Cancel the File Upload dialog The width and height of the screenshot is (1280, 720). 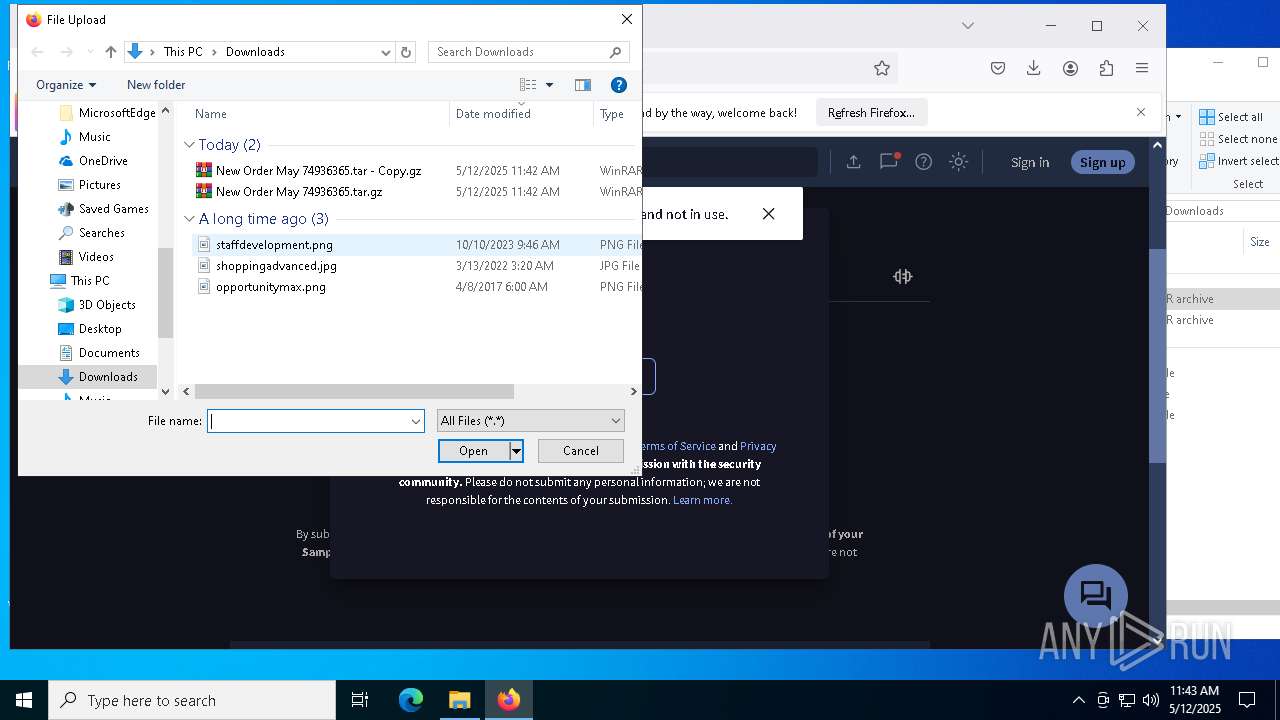581,451
